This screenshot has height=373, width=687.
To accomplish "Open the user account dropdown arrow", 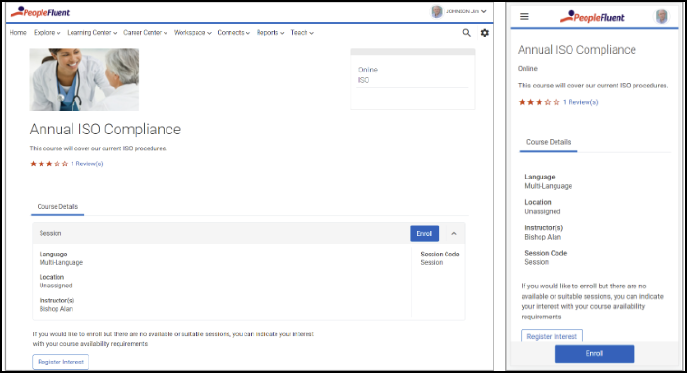I will (484, 11).
